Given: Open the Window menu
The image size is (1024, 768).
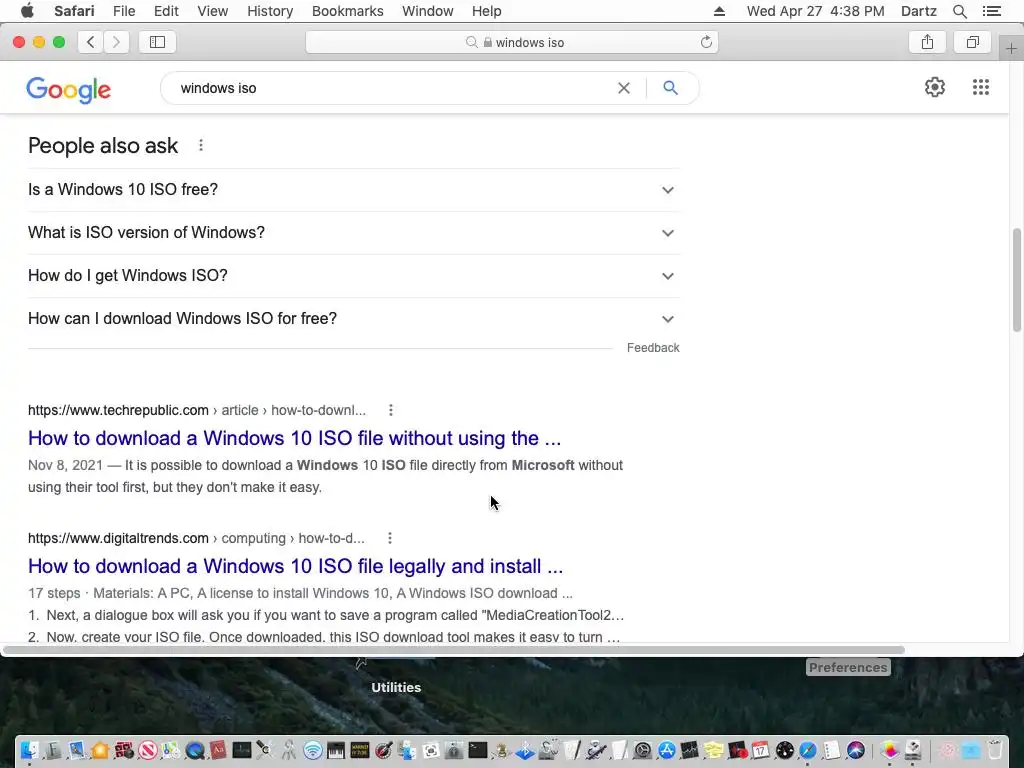Looking at the screenshot, I should [427, 11].
